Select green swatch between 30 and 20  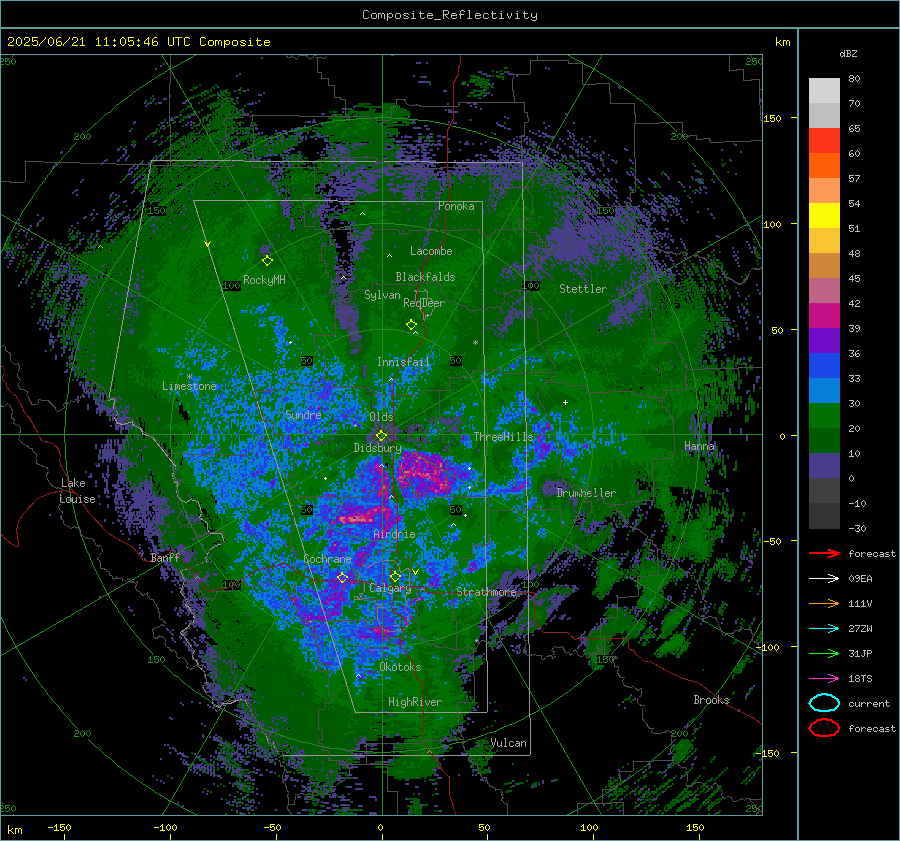click(x=824, y=416)
